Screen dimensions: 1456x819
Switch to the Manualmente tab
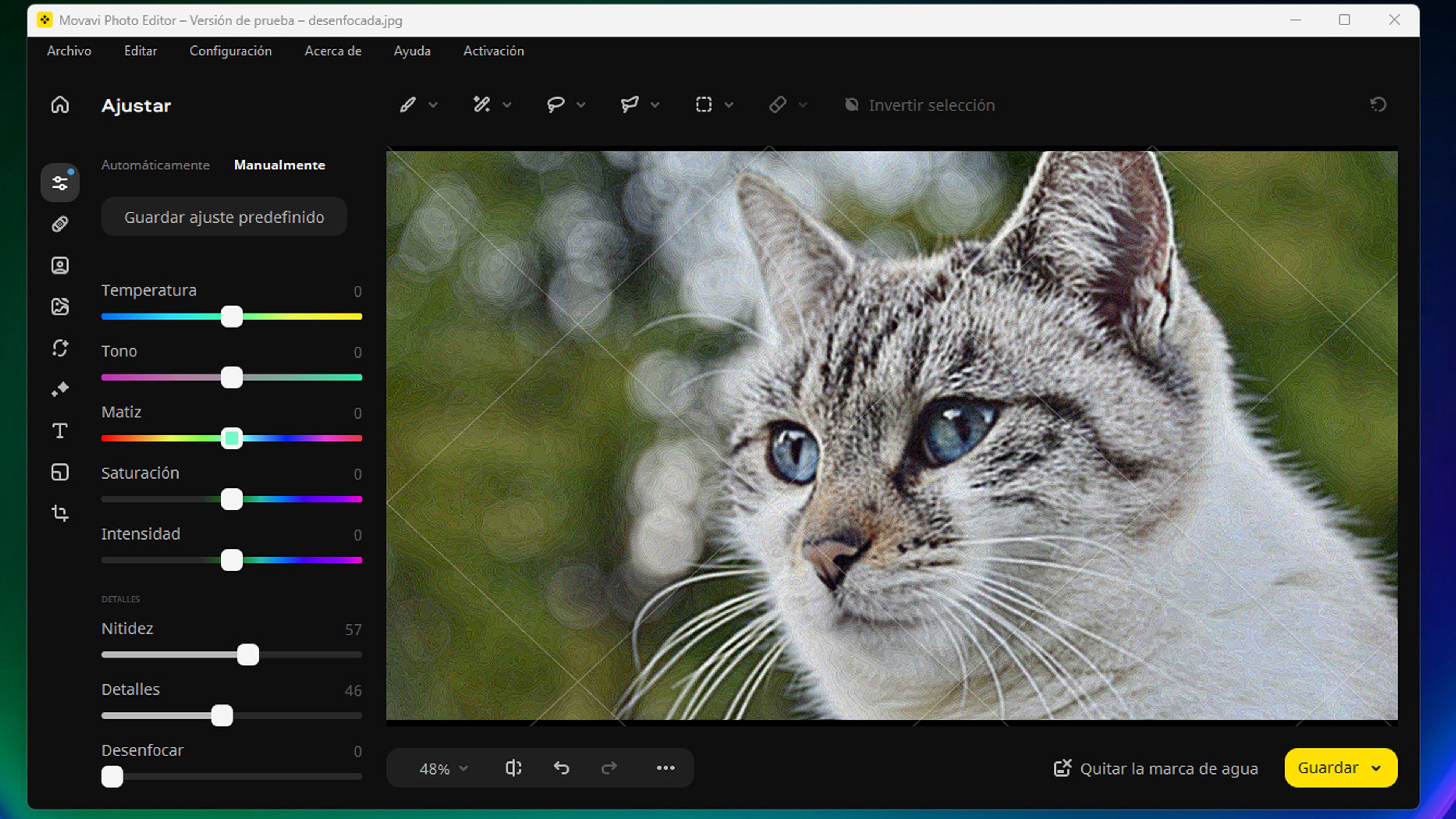tap(280, 165)
